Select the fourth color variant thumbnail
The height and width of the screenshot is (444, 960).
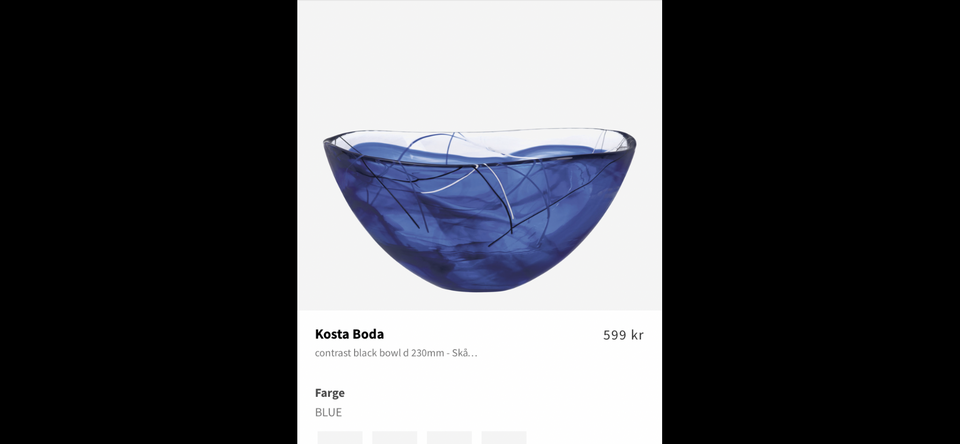pyautogui.click(x=504, y=437)
